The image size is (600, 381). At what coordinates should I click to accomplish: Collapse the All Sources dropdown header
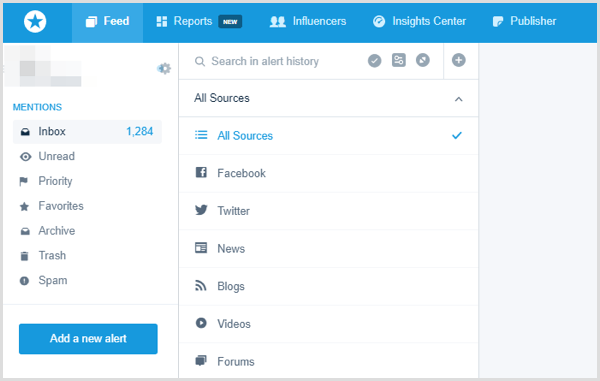coord(328,98)
